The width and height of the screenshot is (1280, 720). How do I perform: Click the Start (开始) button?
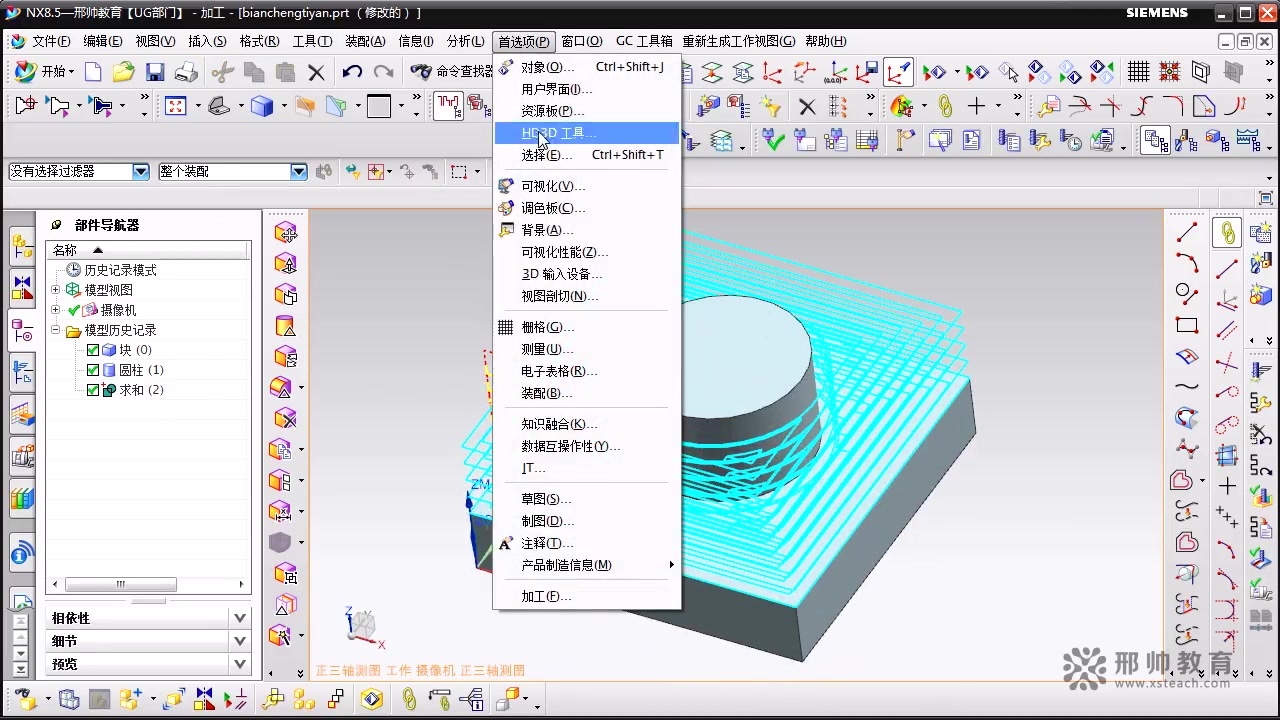tap(45, 72)
